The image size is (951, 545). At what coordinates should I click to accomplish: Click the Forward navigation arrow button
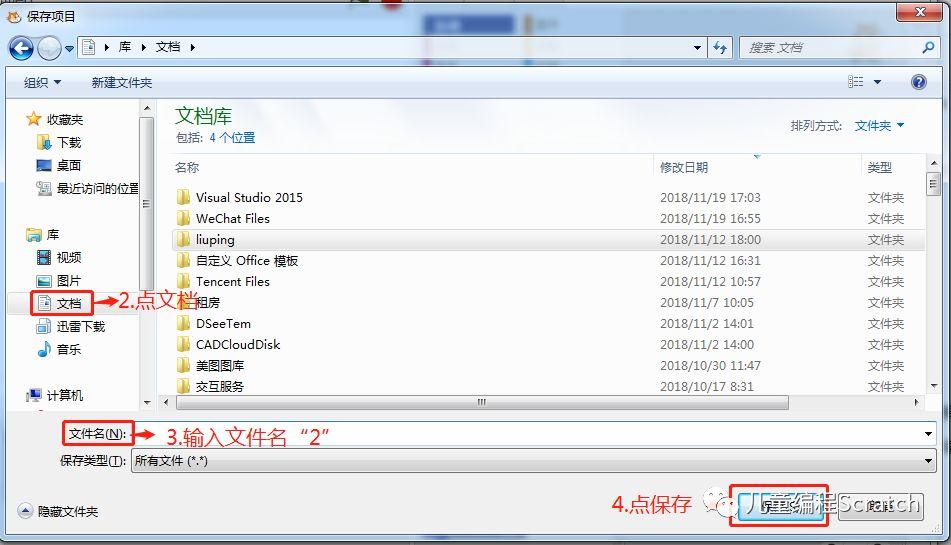coord(49,48)
